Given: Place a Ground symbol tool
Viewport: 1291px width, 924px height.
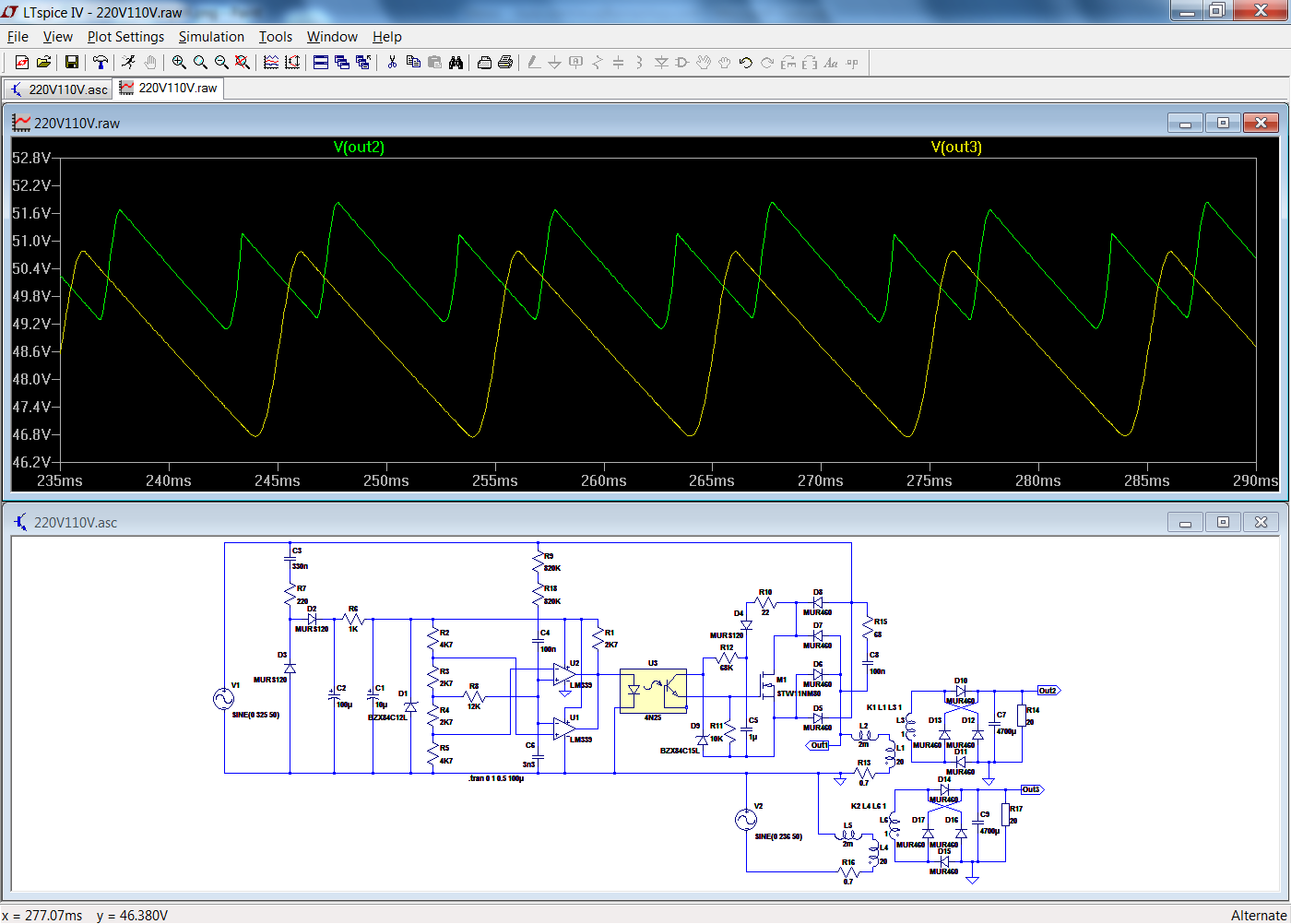Looking at the screenshot, I should [554, 63].
